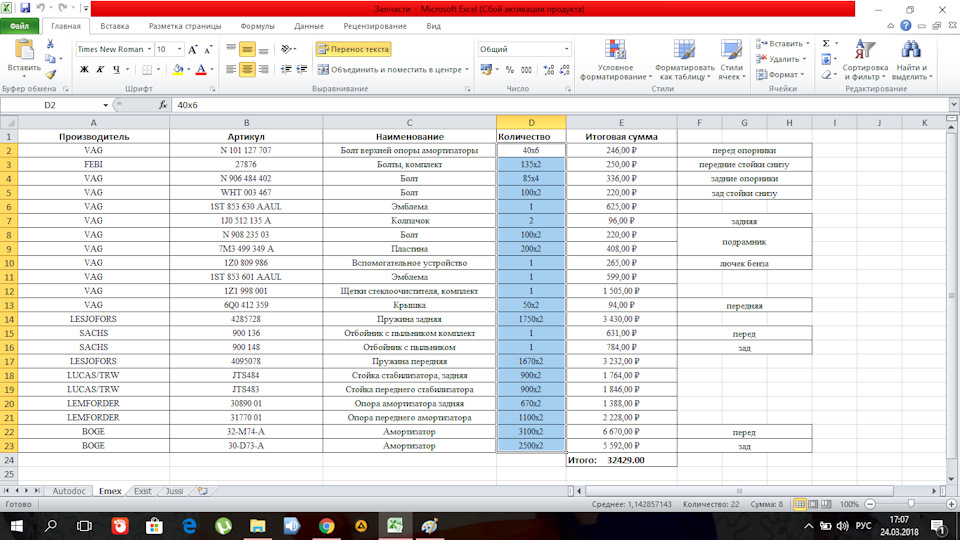
Task: Open the Вставка ribbon tab
Action: [x=114, y=26]
